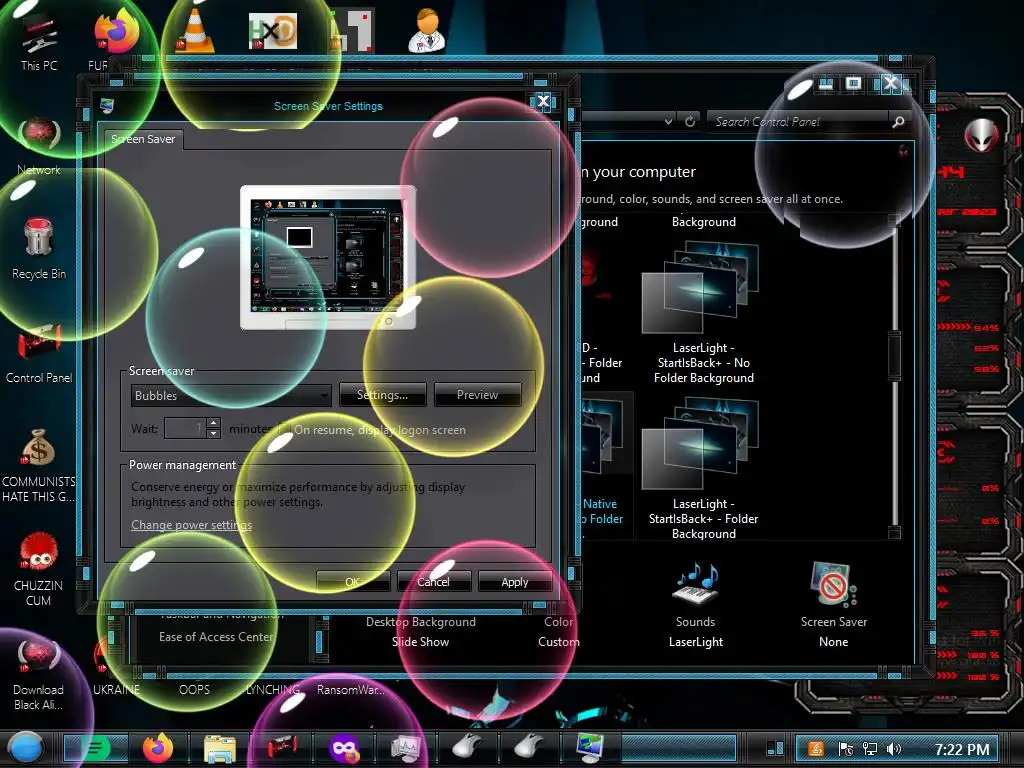Click the Alienware head gadget icon

[x=981, y=135]
